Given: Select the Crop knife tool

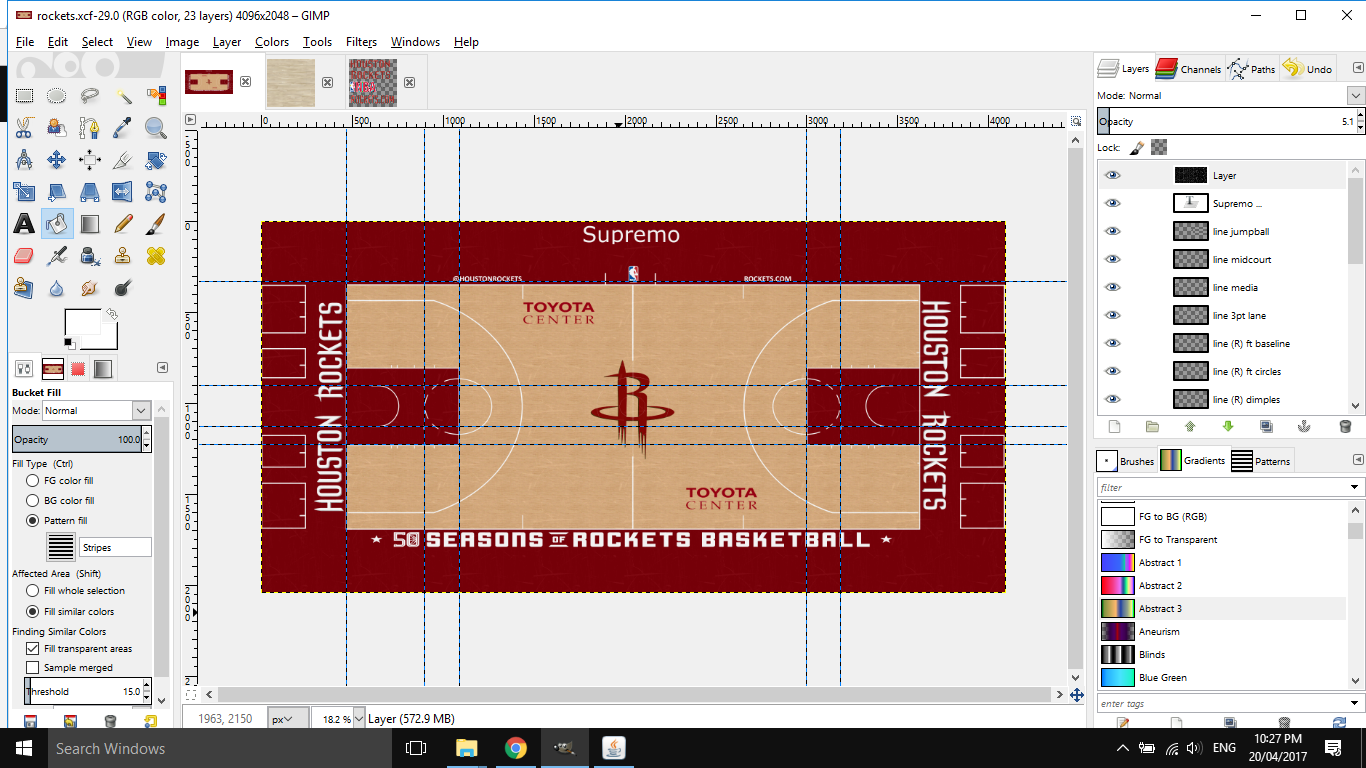Looking at the screenshot, I should (123, 160).
